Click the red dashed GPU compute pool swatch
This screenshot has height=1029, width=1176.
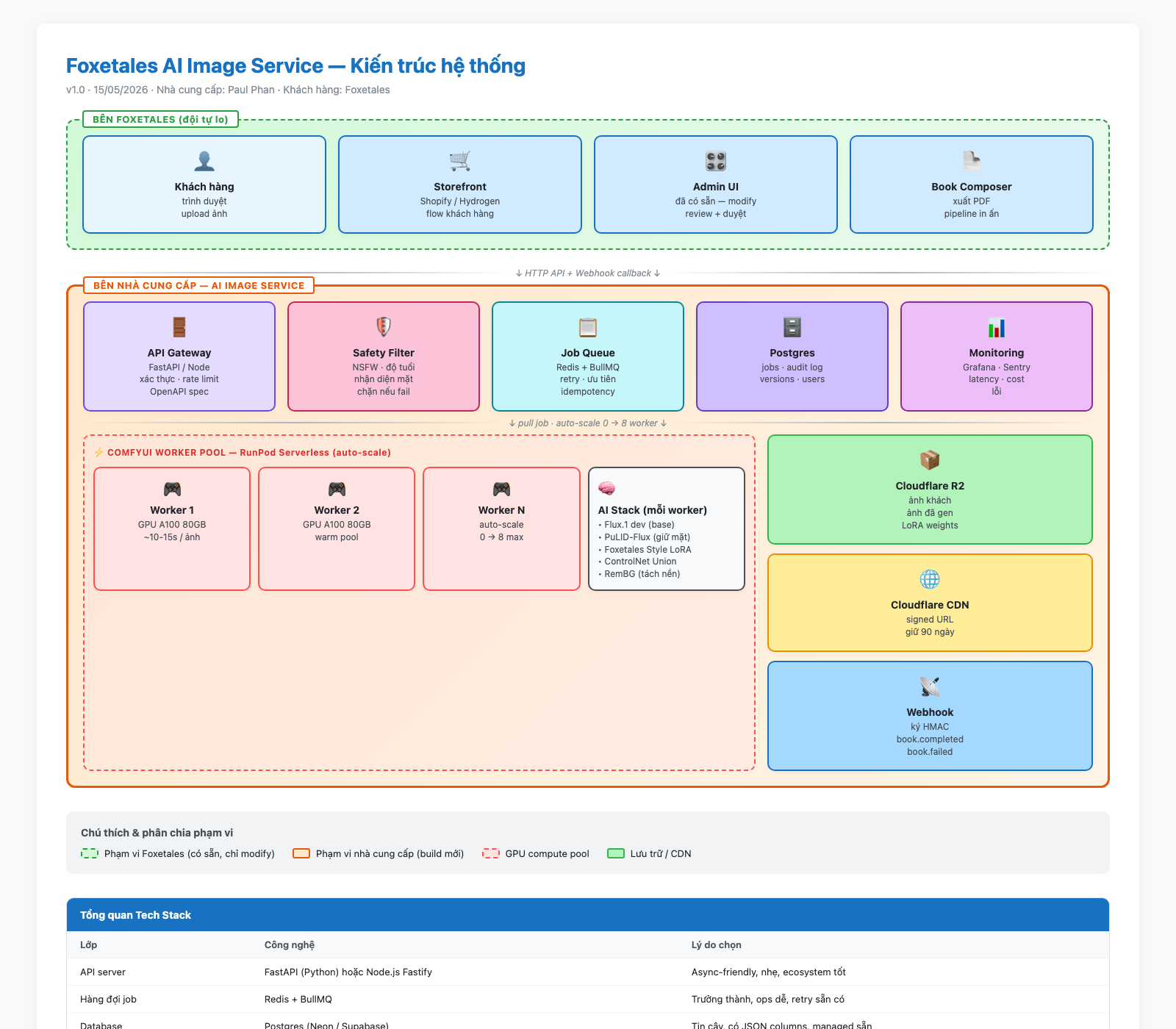click(491, 853)
